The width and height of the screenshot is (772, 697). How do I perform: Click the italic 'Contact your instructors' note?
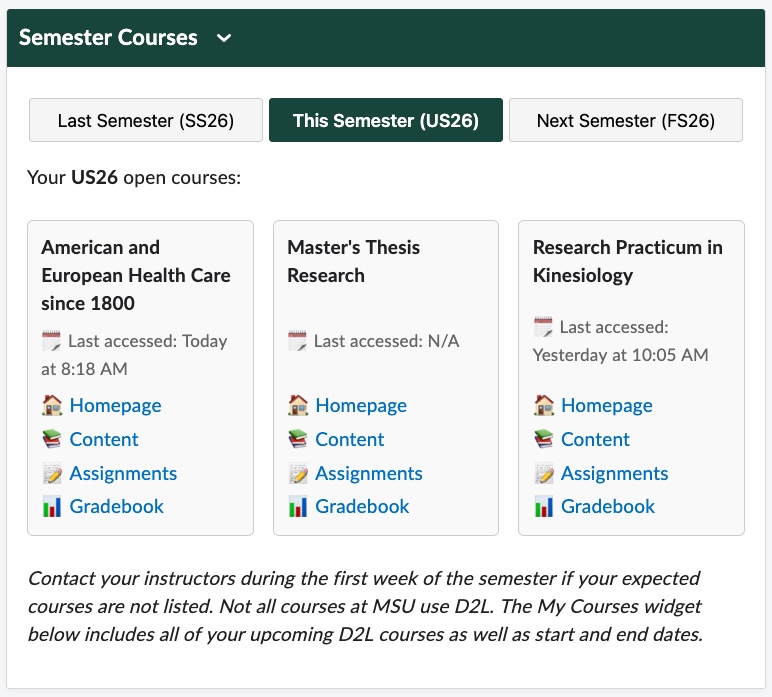[365, 606]
